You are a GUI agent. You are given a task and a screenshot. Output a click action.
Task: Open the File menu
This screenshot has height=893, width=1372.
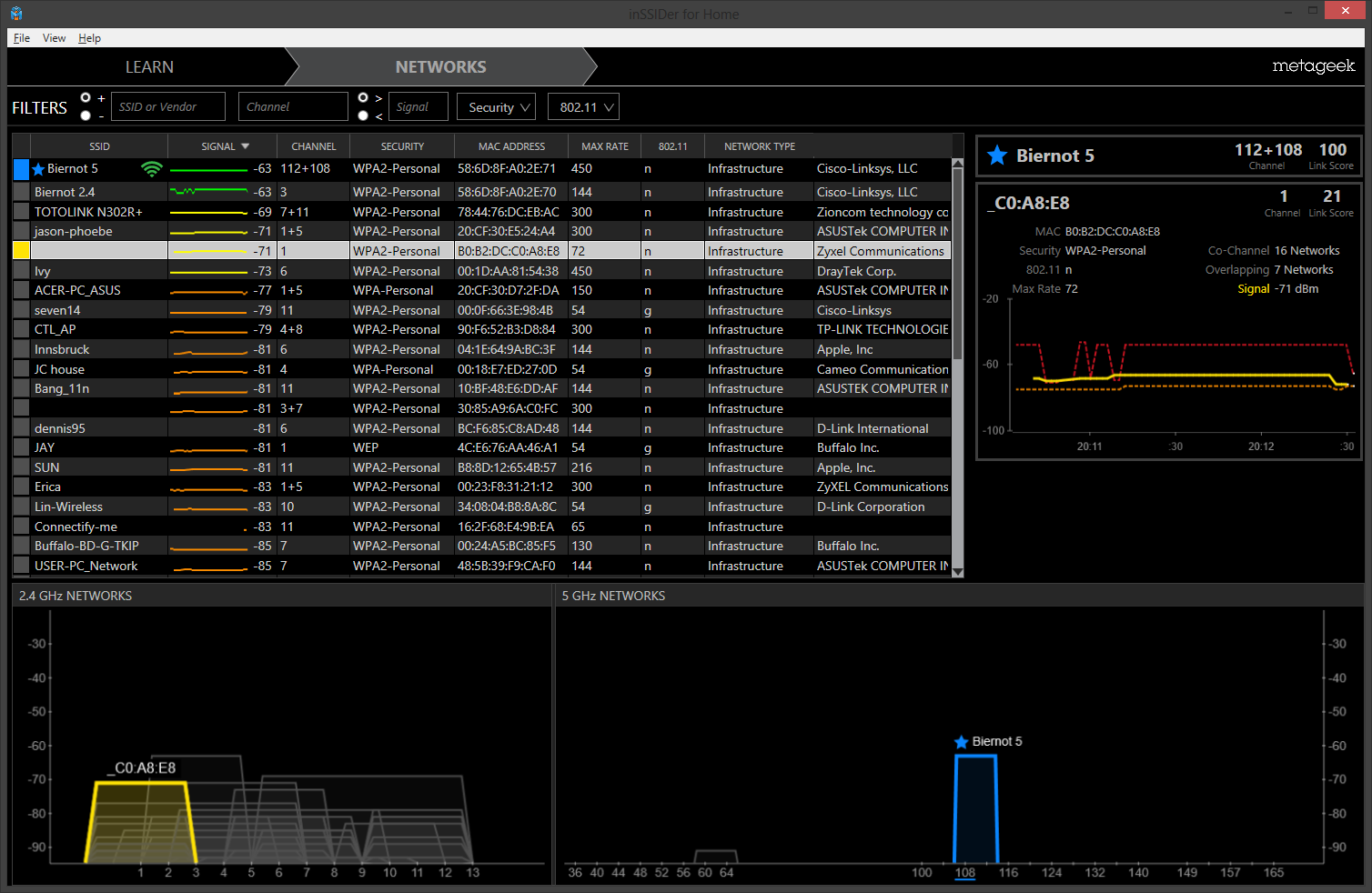22,38
